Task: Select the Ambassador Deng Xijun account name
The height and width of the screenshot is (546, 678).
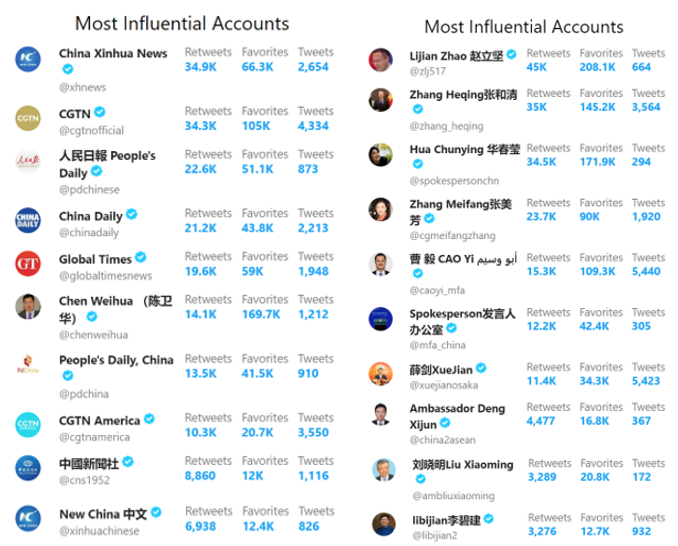Action: tap(457, 416)
